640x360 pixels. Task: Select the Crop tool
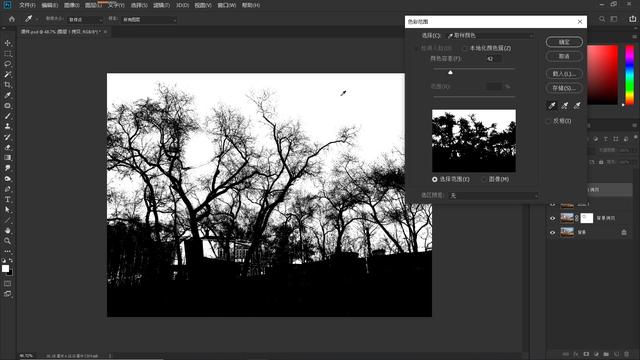tap(7, 85)
